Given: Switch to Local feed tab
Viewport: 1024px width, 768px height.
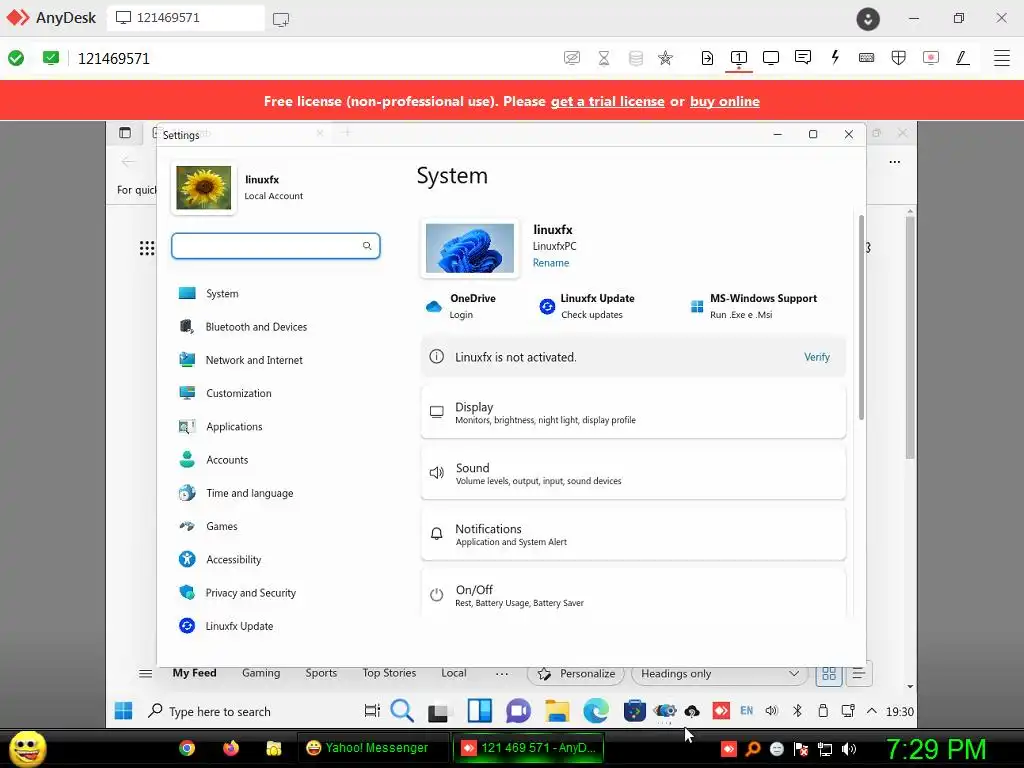Looking at the screenshot, I should pos(453,673).
